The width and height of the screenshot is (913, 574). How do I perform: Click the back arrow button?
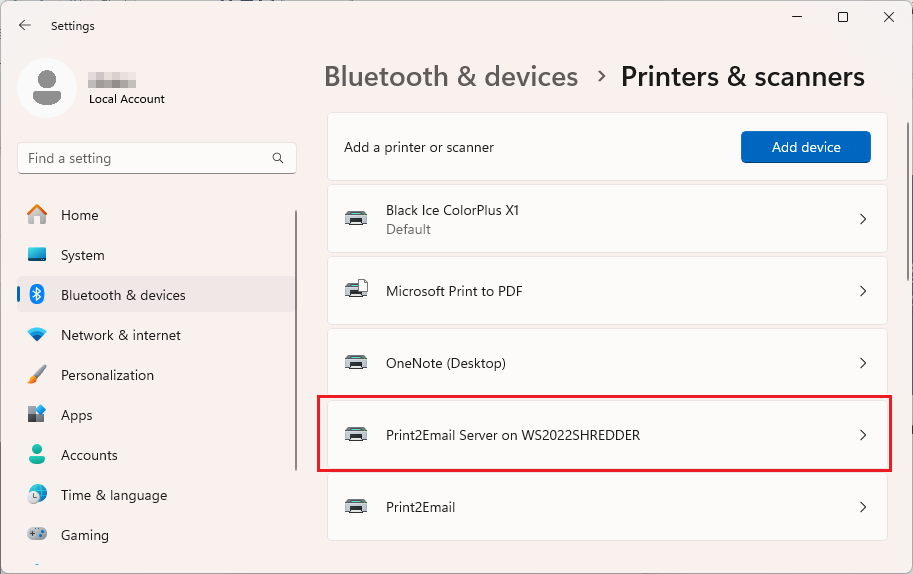tap(25, 26)
